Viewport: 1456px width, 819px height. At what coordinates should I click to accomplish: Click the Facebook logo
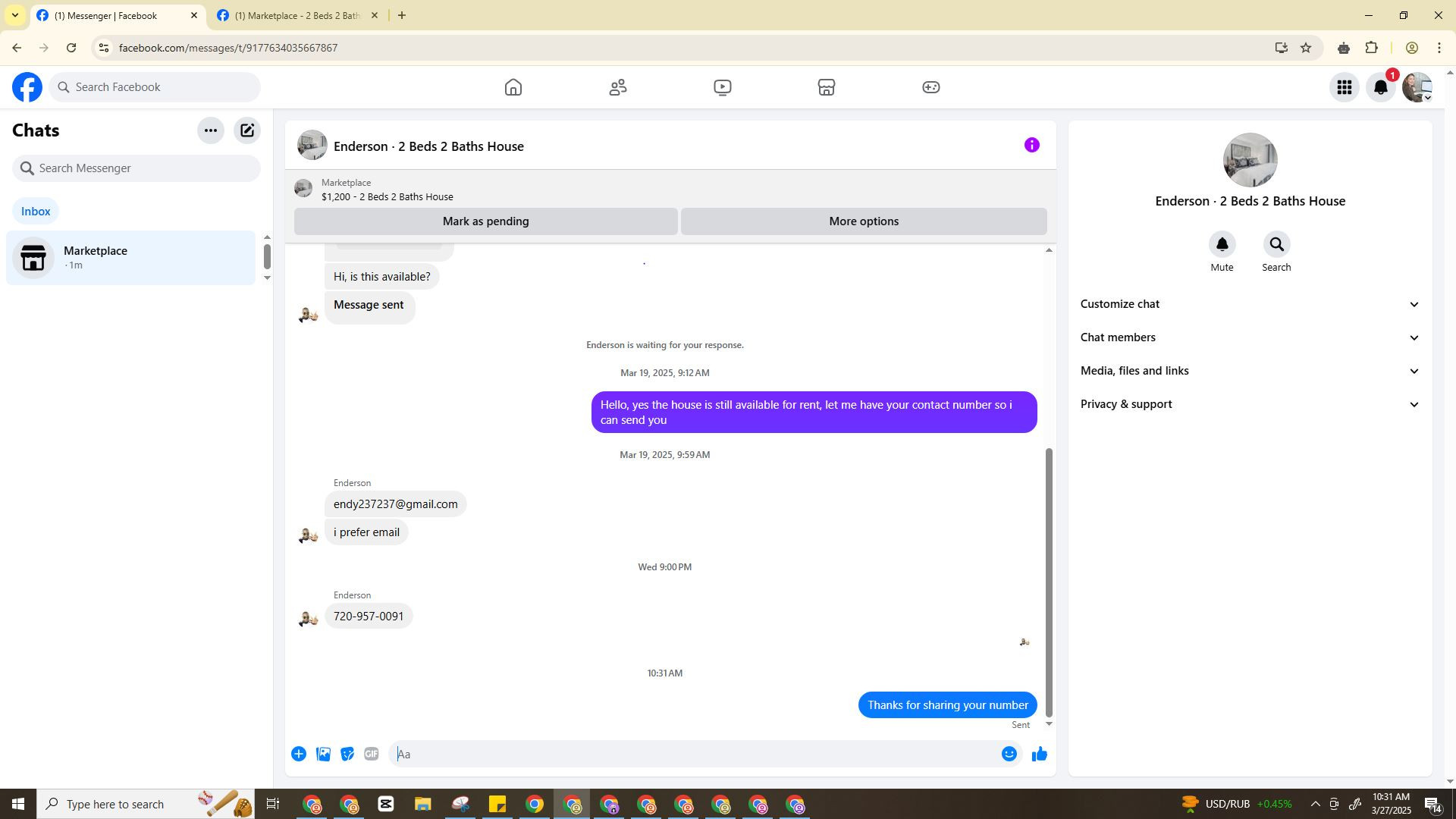coord(27,87)
